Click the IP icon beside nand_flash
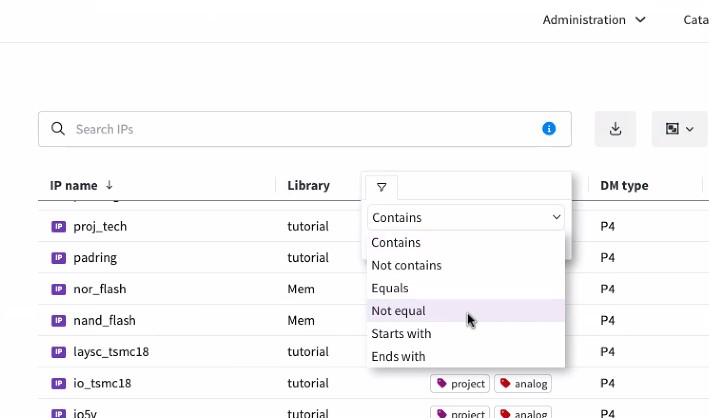This screenshot has height=418, width=709. pyautogui.click(x=58, y=321)
